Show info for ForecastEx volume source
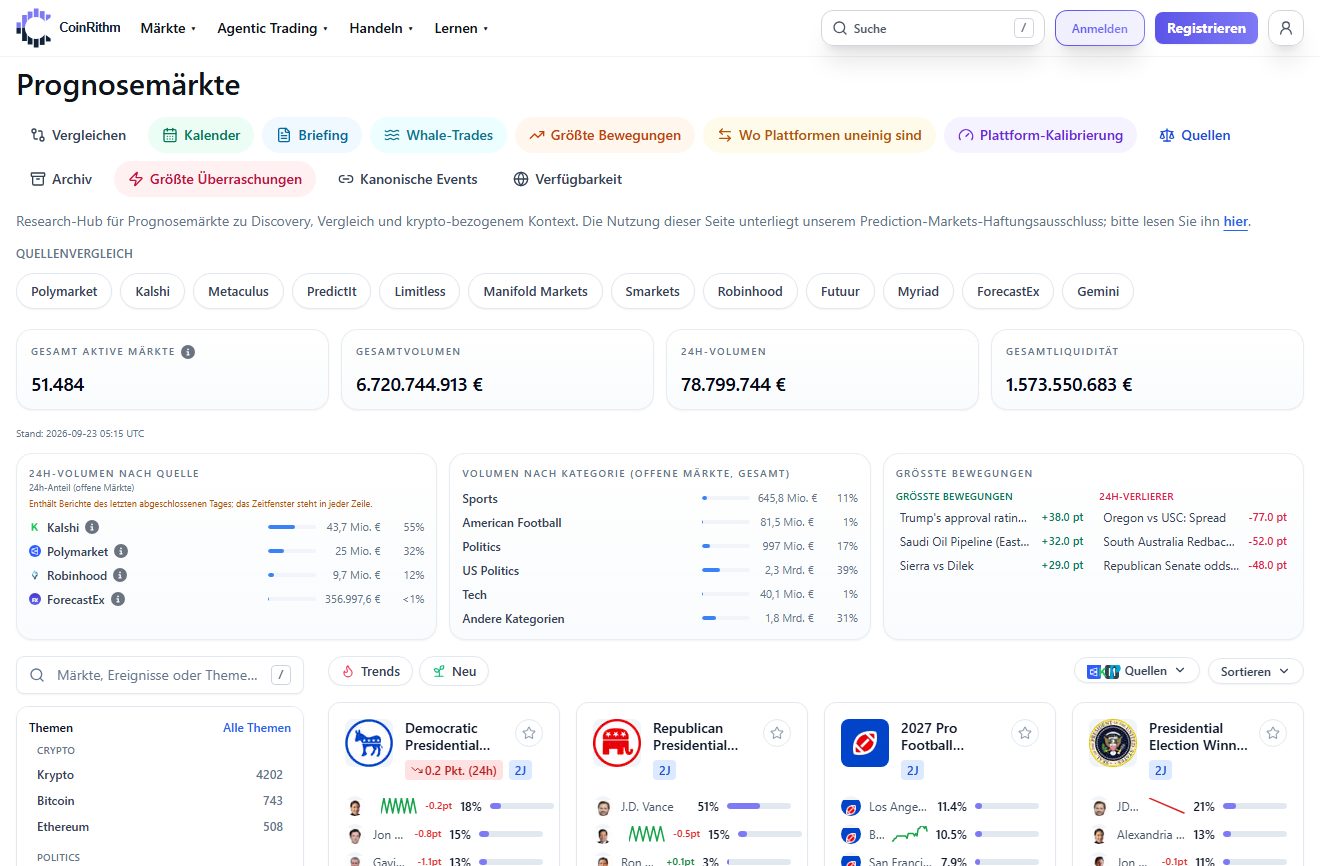This screenshot has width=1320, height=866. pos(118,599)
